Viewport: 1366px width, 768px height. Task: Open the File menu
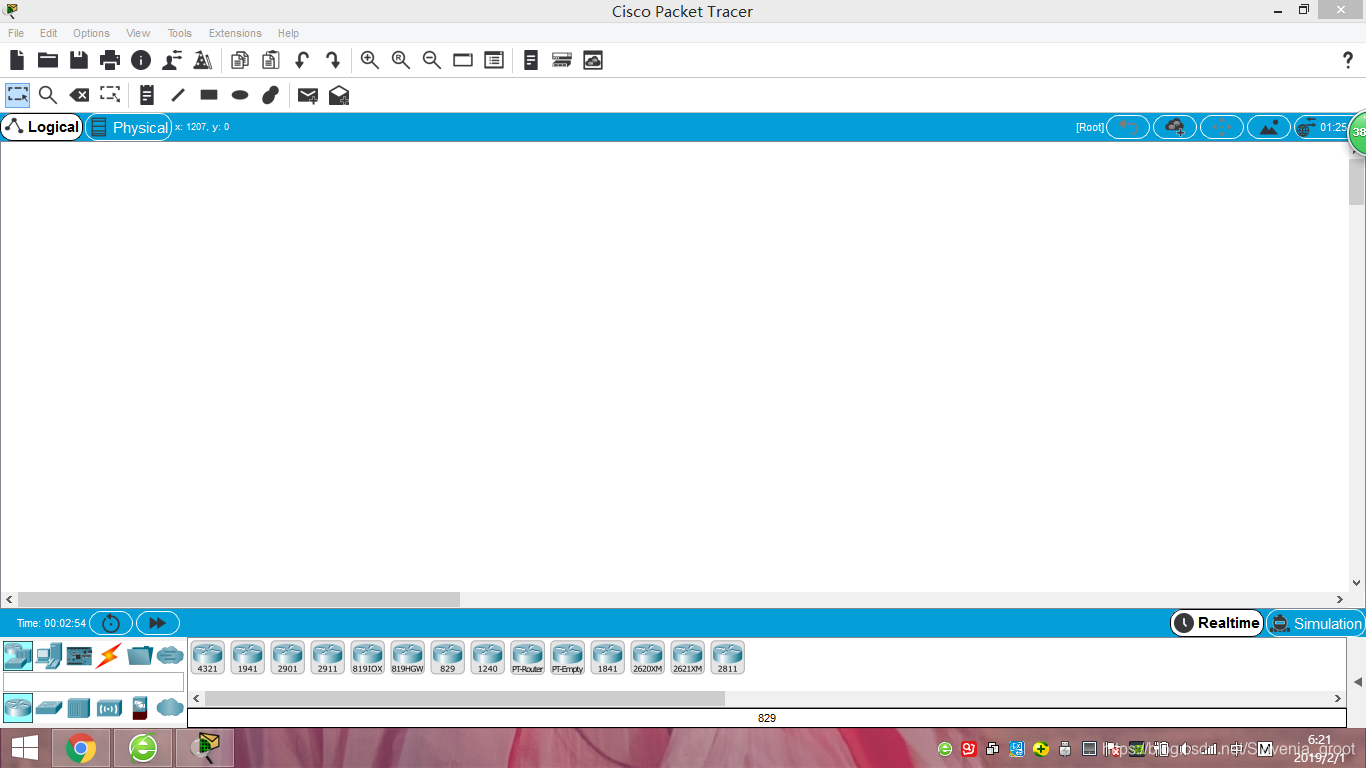click(16, 33)
